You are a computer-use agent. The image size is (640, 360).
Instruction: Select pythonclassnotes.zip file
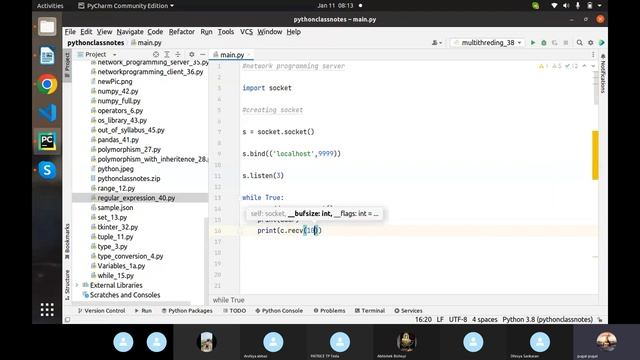pyautogui.click(x=129, y=178)
